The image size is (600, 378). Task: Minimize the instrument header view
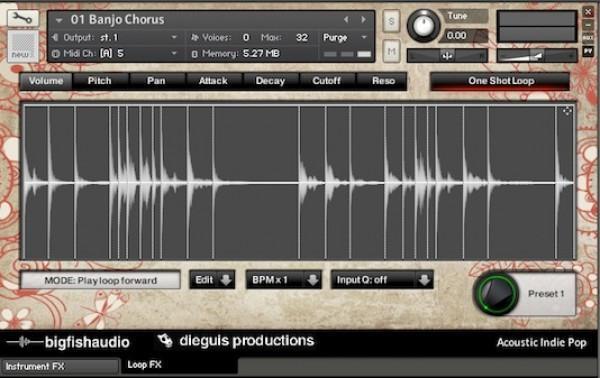[589, 25]
